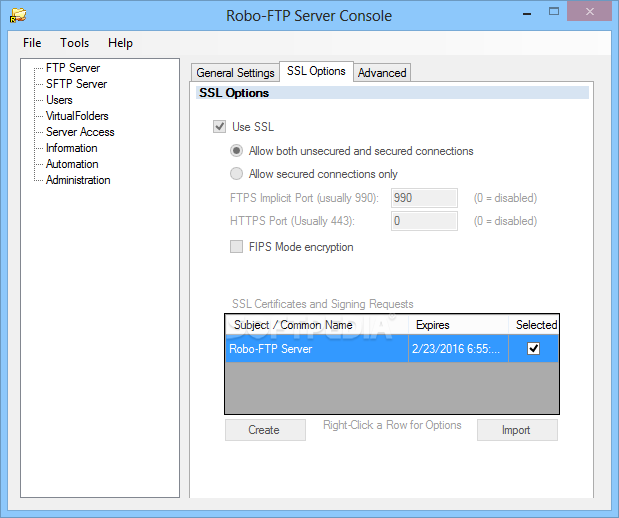Click the 2/23/2016 expiry cell

pyautogui.click(x=458, y=349)
